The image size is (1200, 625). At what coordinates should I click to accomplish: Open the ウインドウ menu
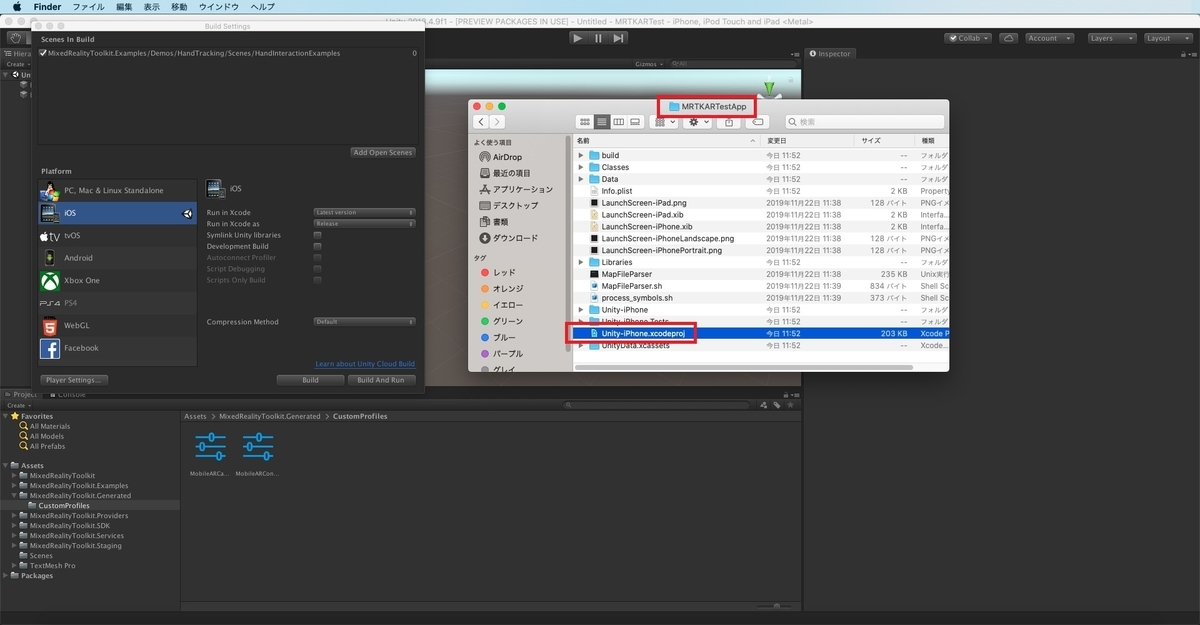click(x=218, y=6)
